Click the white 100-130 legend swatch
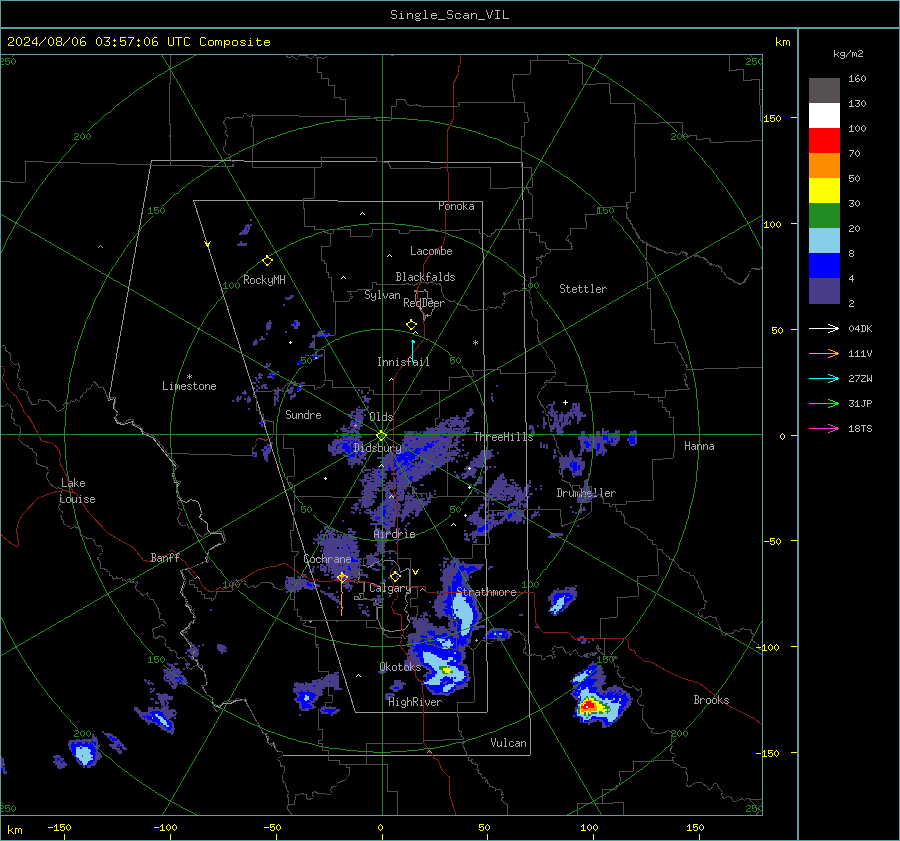This screenshot has width=900, height=841. 824,116
